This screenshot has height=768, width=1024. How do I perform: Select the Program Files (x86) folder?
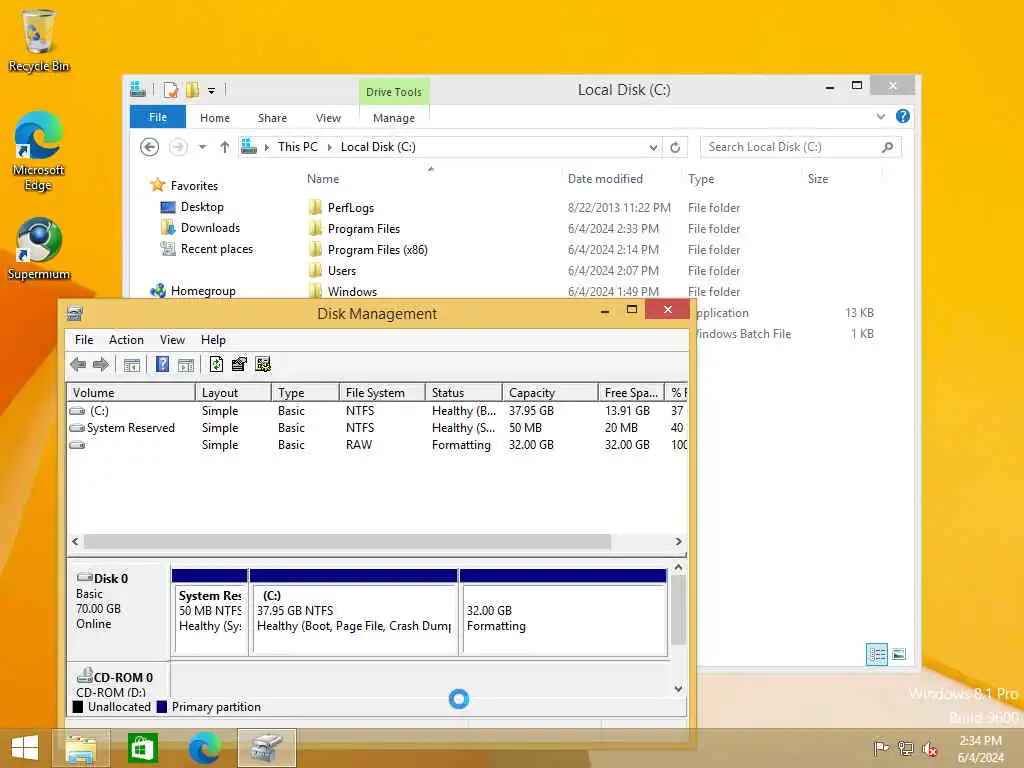tap(377, 249)
